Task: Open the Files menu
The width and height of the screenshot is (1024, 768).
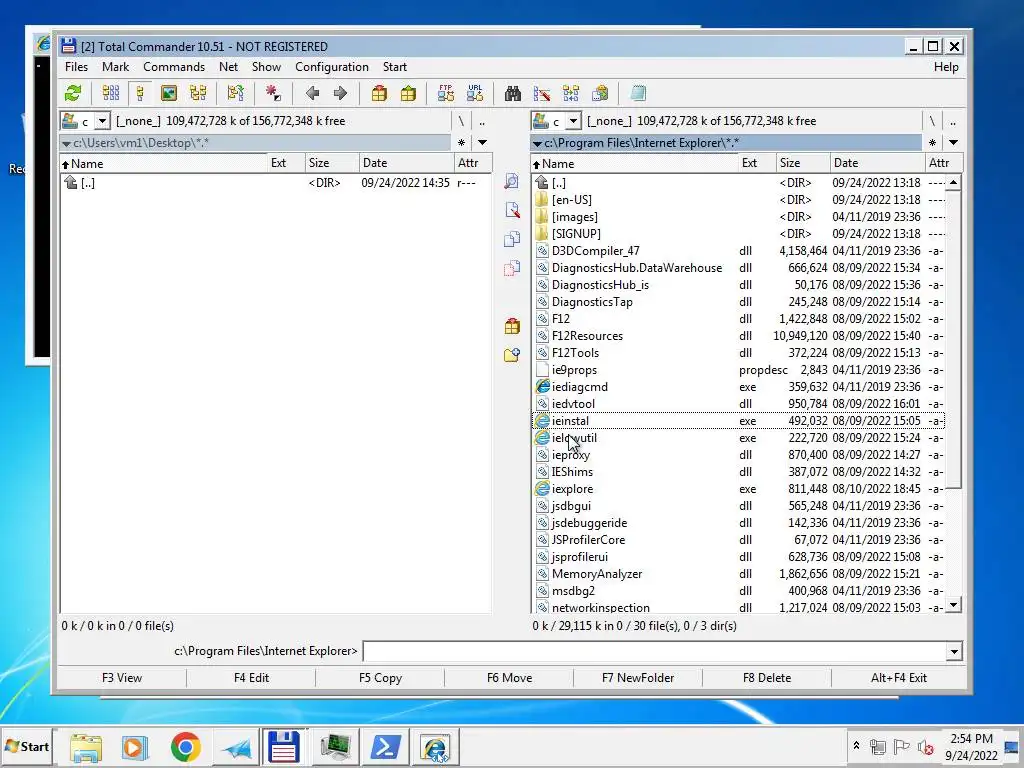Action: click(76, 67)
